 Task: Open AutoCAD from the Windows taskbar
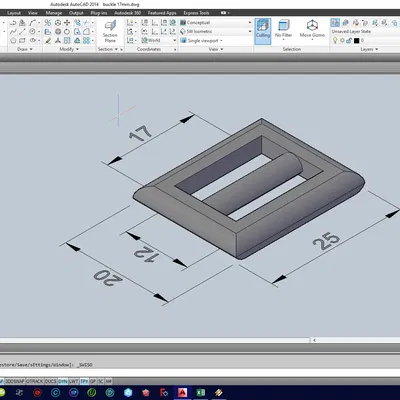182,392
